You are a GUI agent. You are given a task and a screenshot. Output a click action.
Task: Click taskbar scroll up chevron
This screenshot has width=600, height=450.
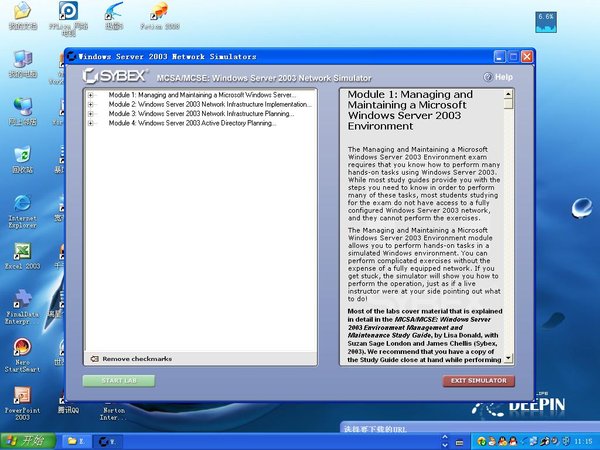[445, 437]
